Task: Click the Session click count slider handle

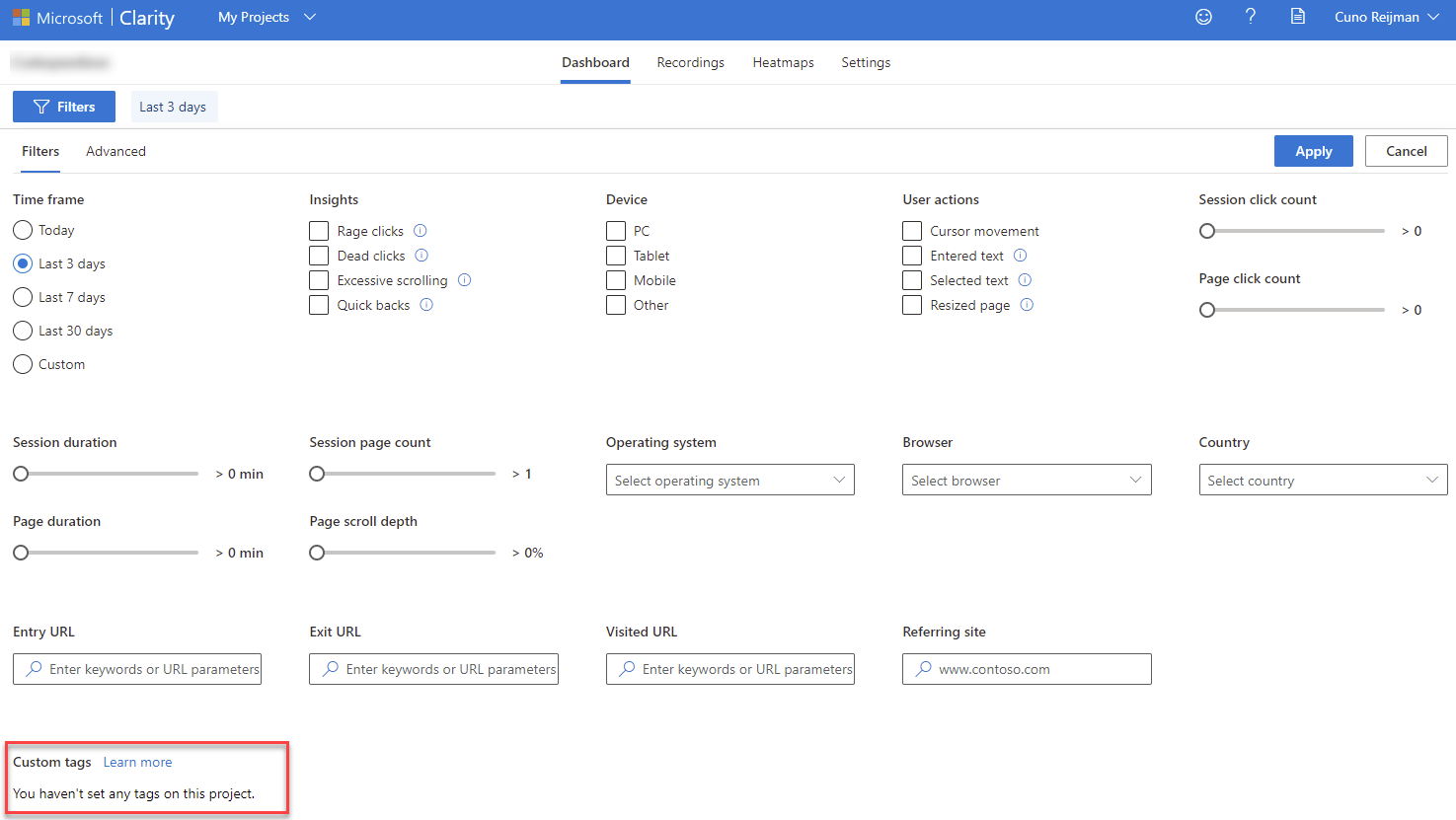Action: pos(1207,231)
